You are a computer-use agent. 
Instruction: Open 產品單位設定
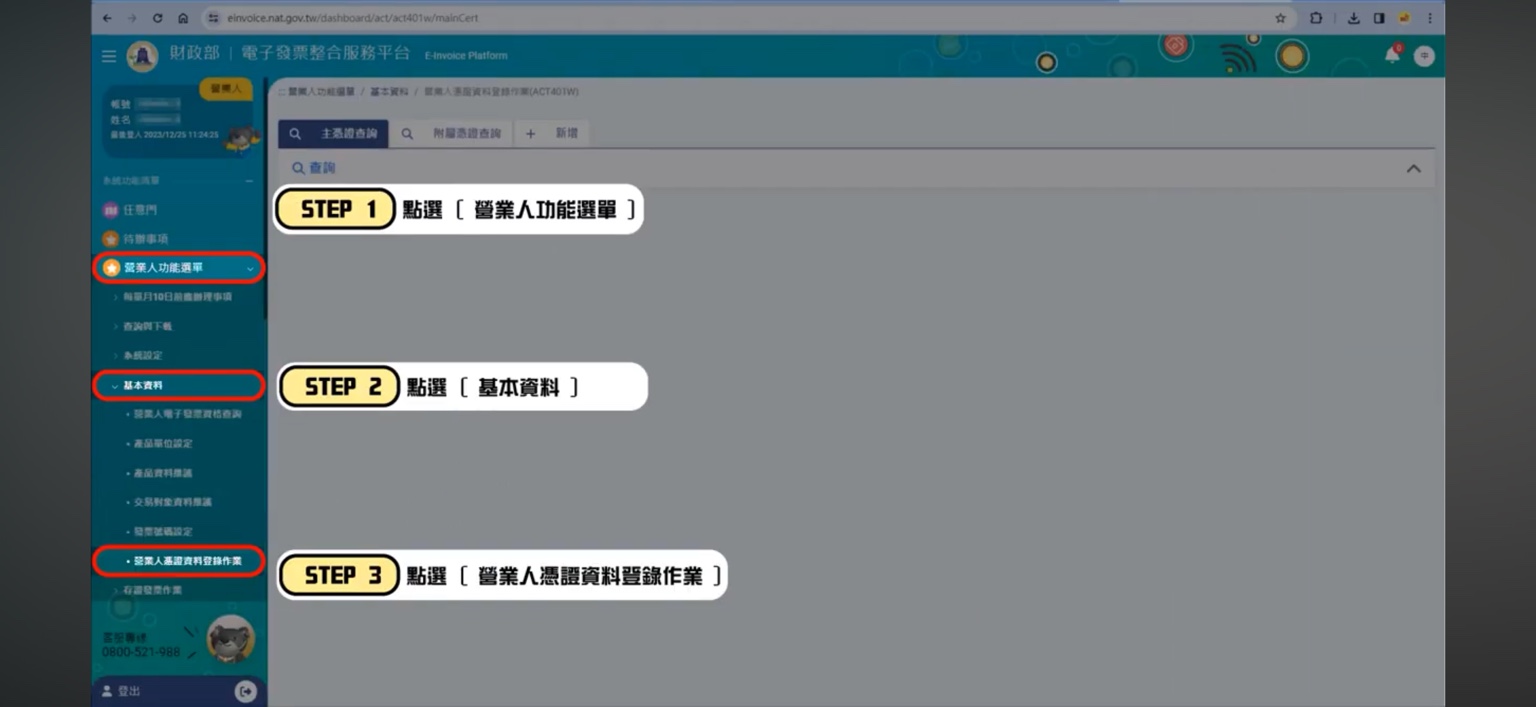pos(162,443)
